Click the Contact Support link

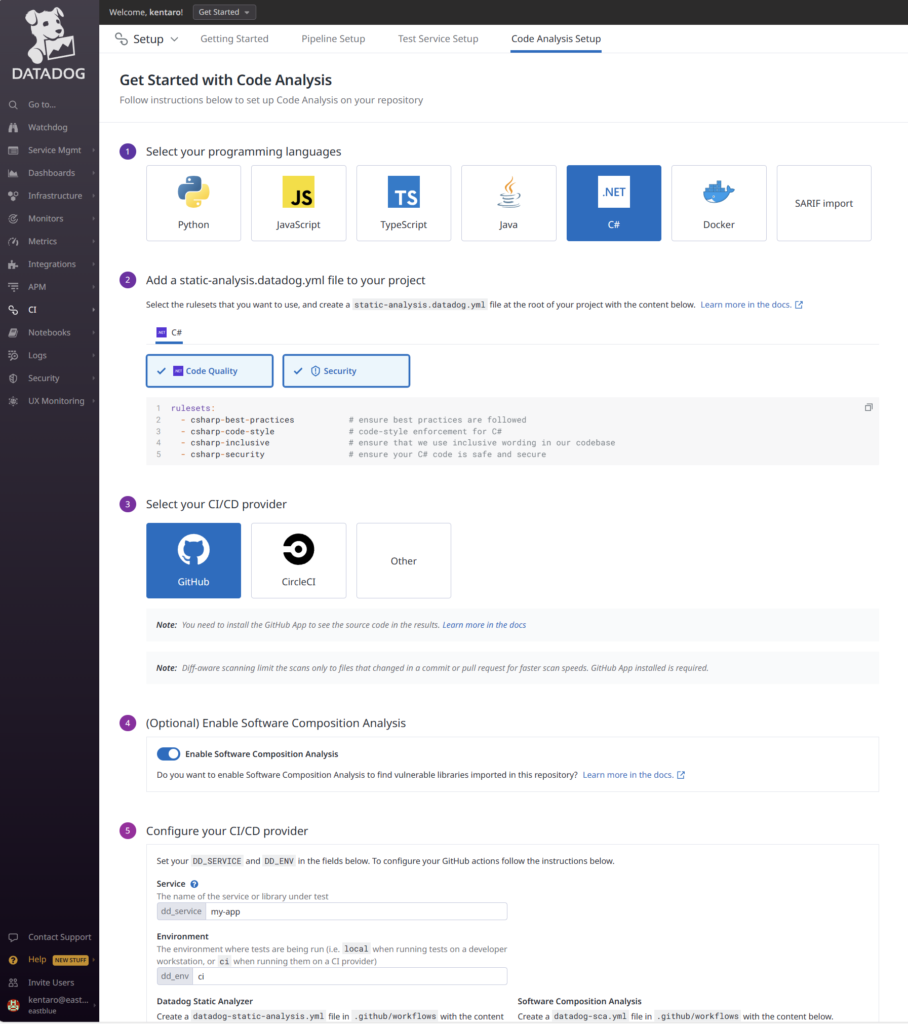59,937
